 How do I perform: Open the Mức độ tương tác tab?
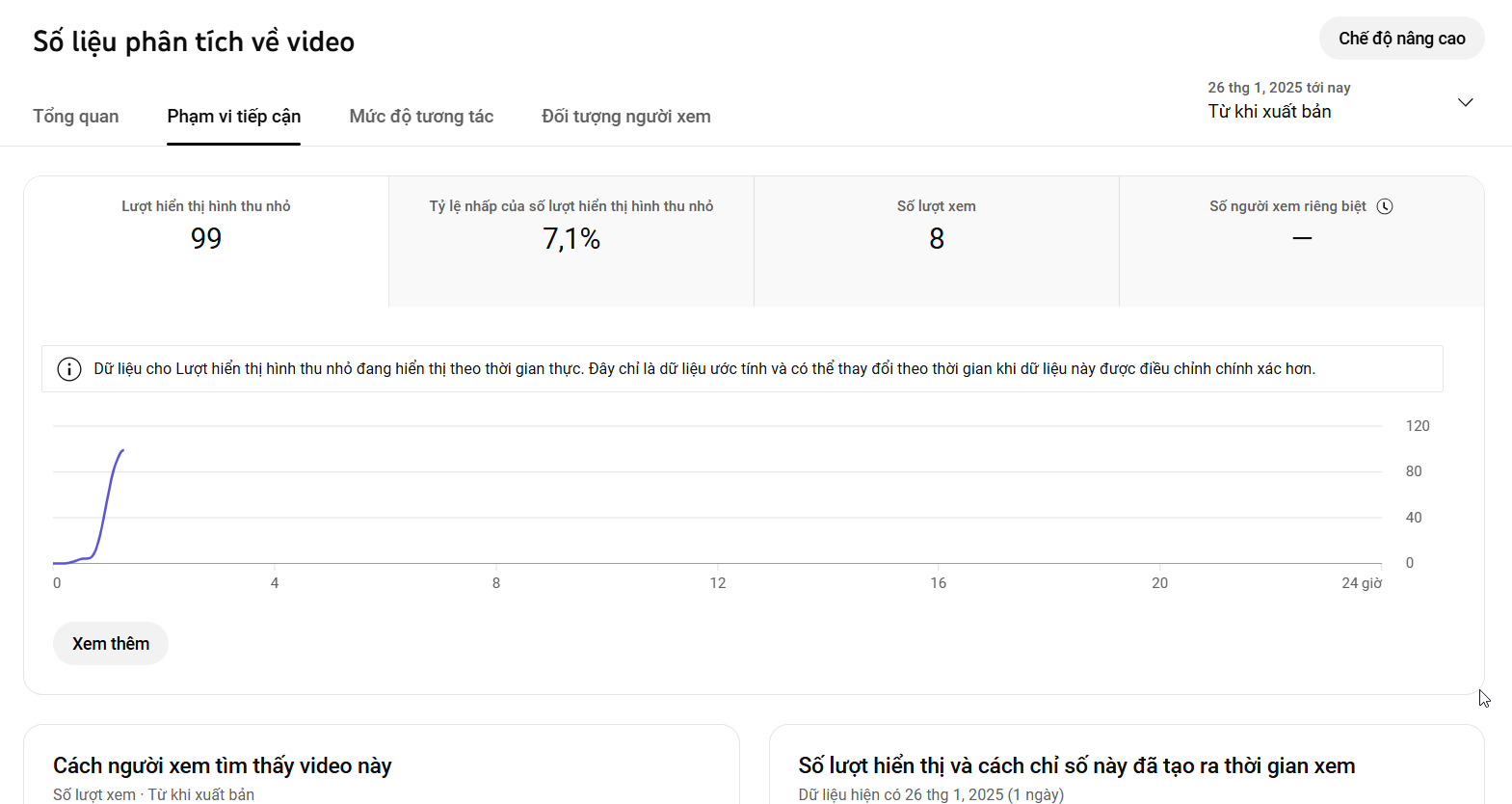pos(421,117)
